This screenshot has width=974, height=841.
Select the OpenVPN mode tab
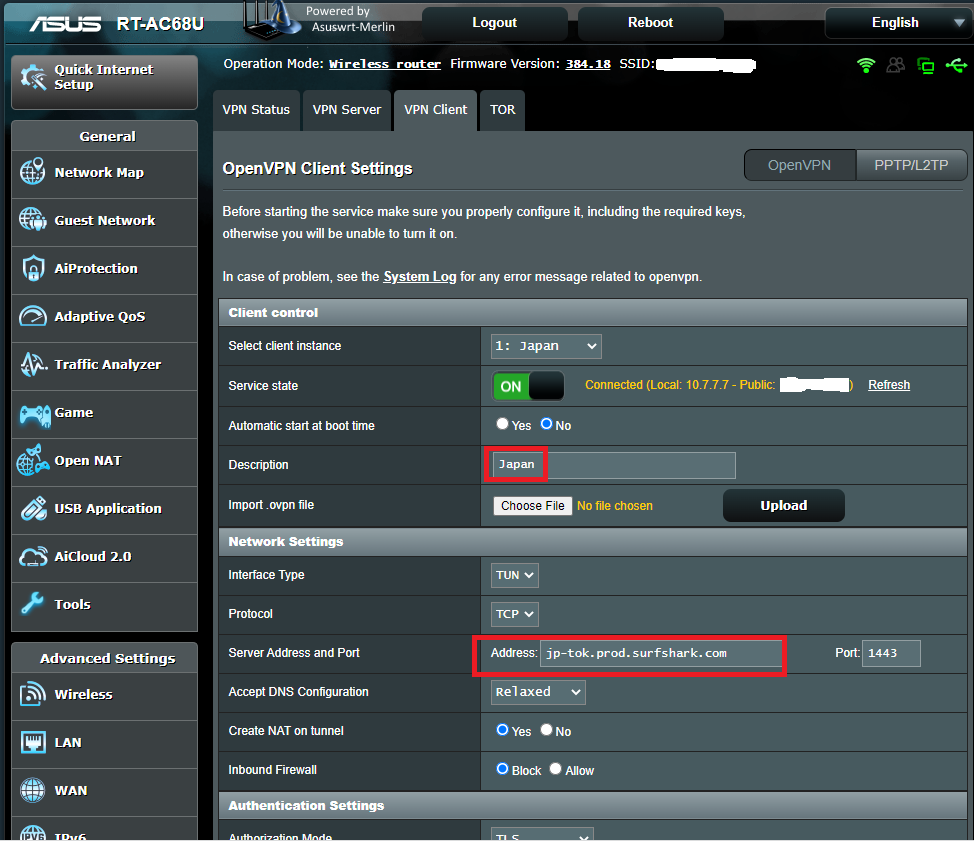[x=799, y=165]
